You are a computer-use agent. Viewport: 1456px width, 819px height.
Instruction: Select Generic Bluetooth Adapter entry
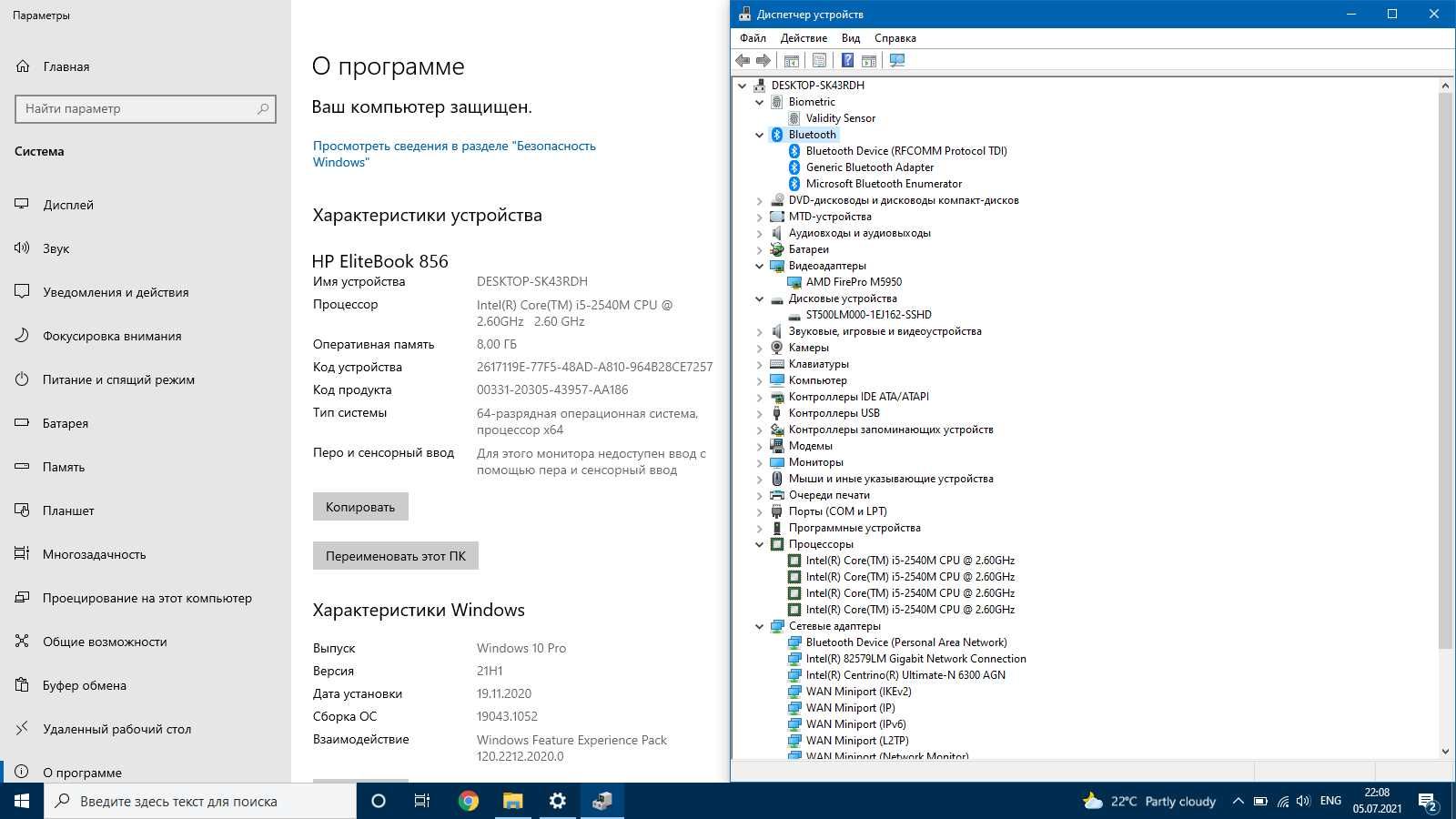click(870, 167)
